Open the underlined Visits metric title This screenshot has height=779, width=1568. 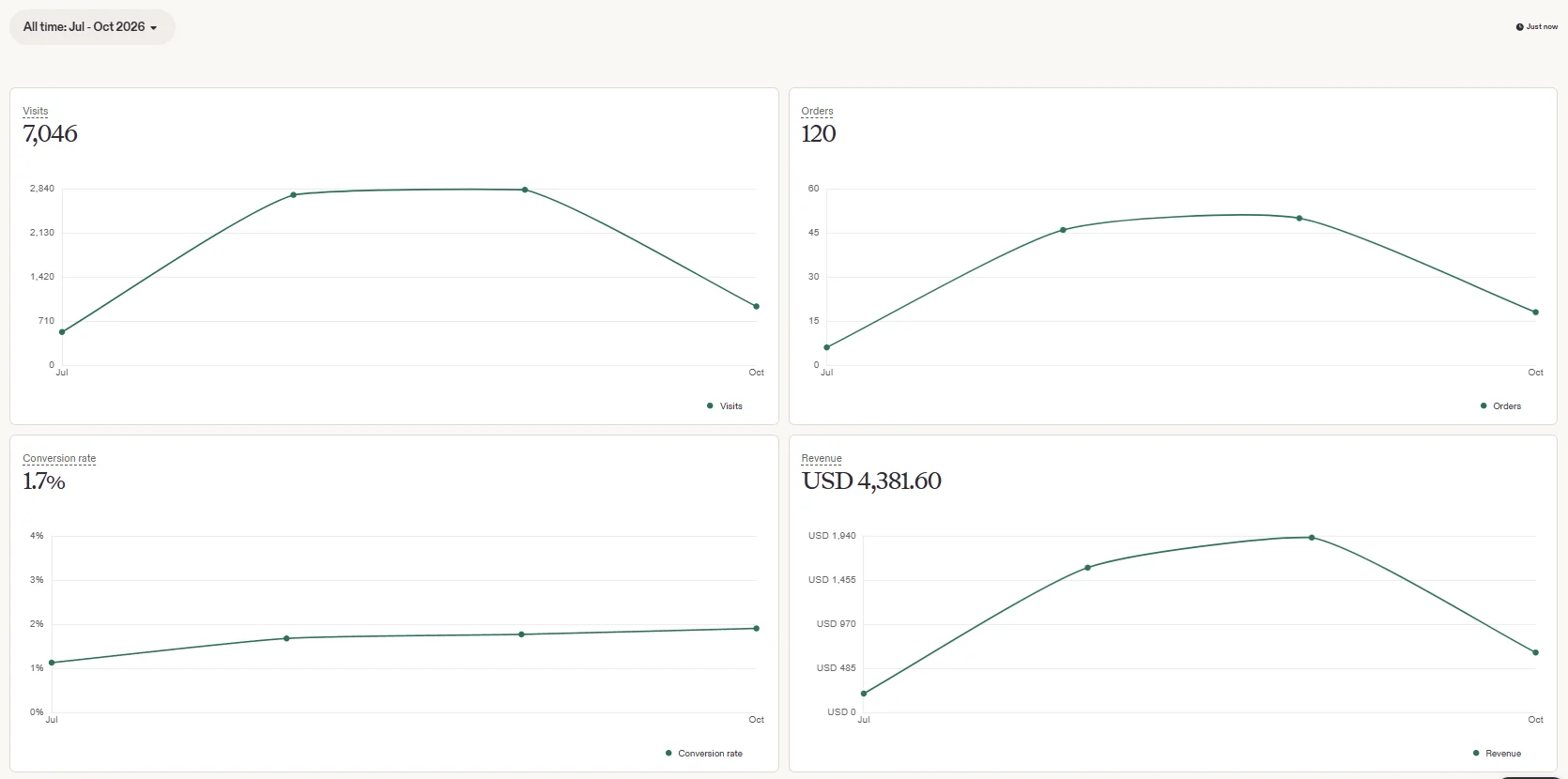coord(36,111)
